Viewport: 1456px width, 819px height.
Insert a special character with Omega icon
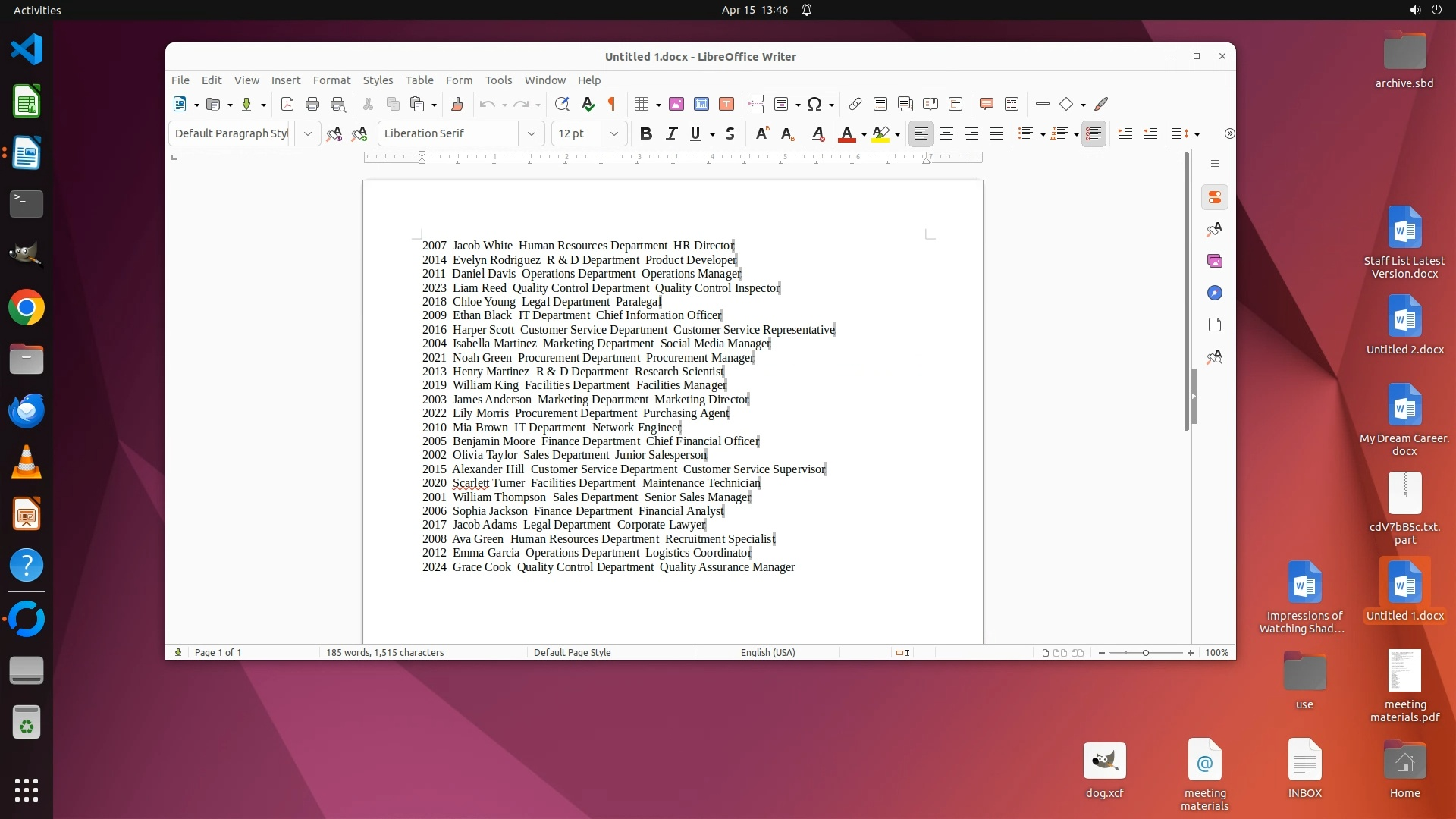[814, 105]
